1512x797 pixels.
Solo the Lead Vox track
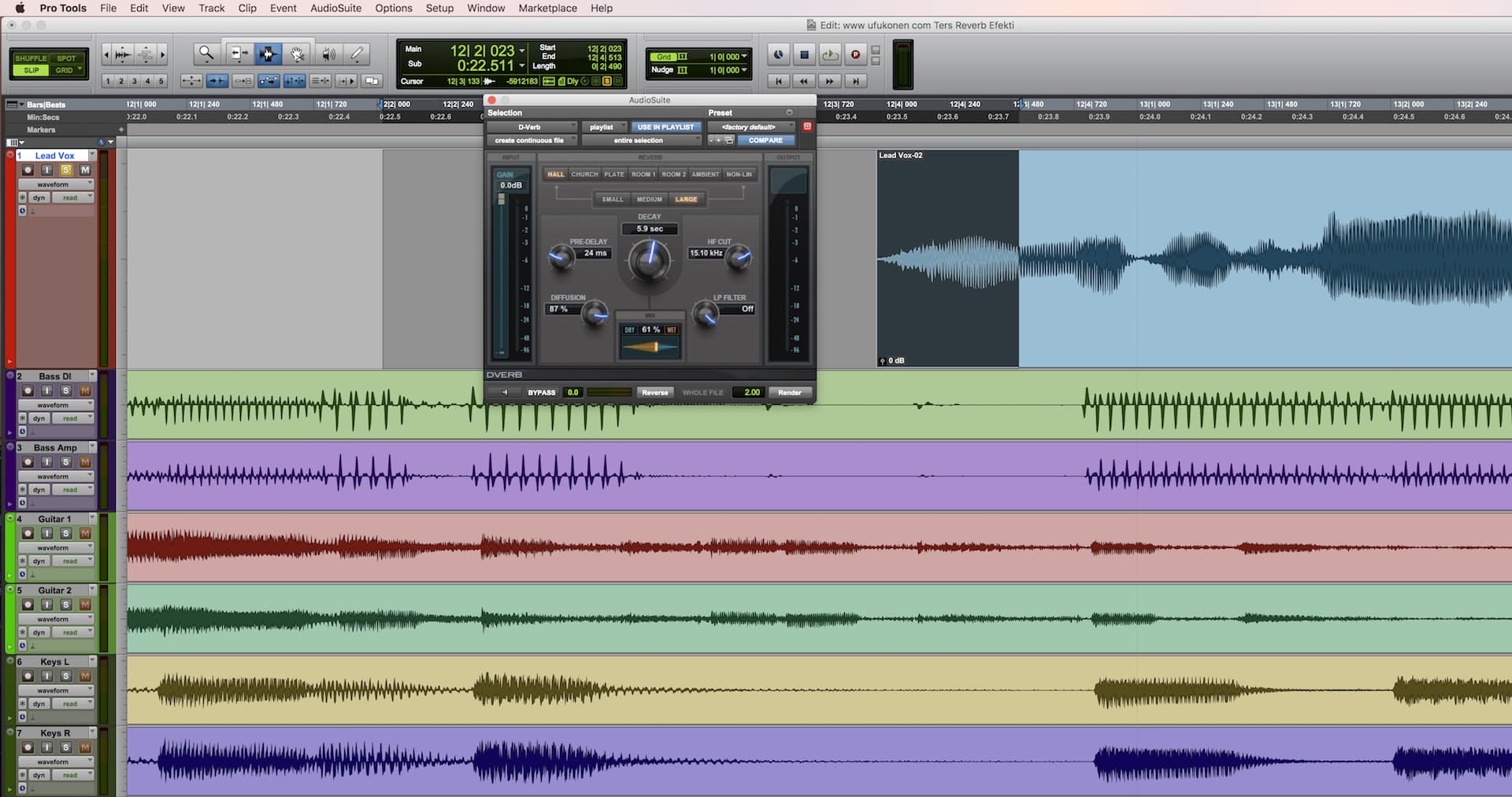[66, 170]
